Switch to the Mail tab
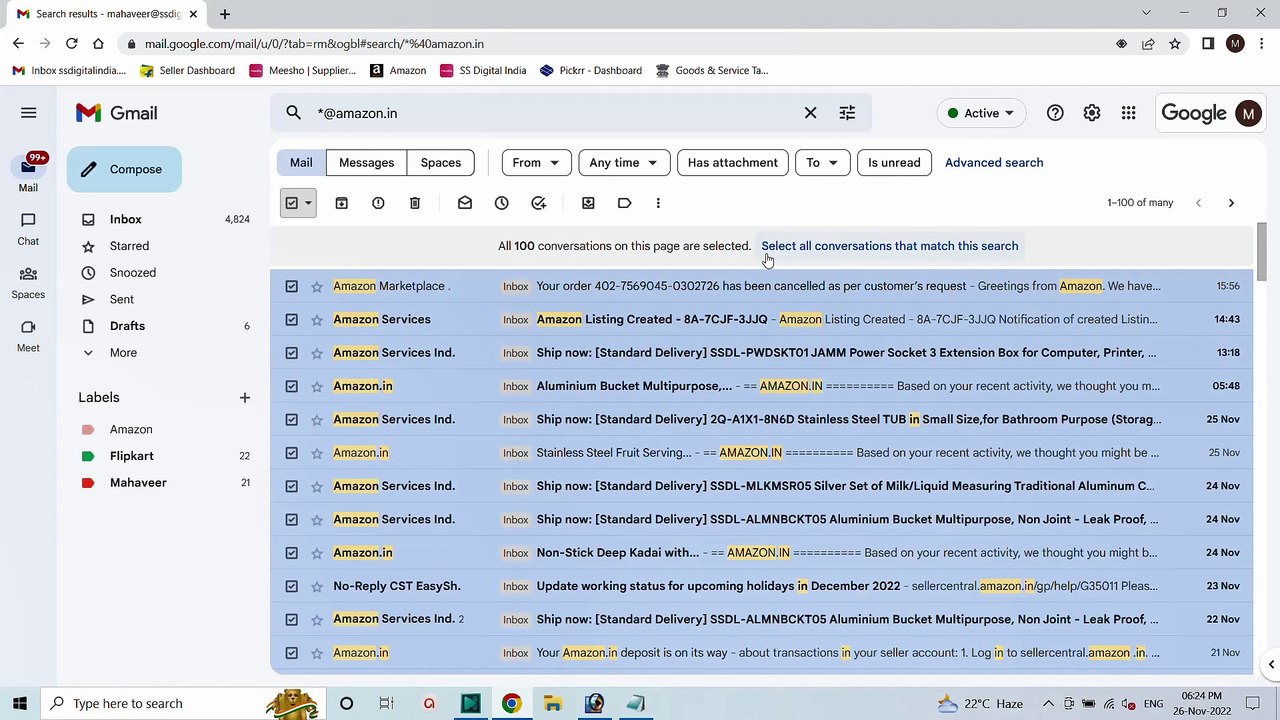Viewport: 1280px width, 720px height. point(301,163)
